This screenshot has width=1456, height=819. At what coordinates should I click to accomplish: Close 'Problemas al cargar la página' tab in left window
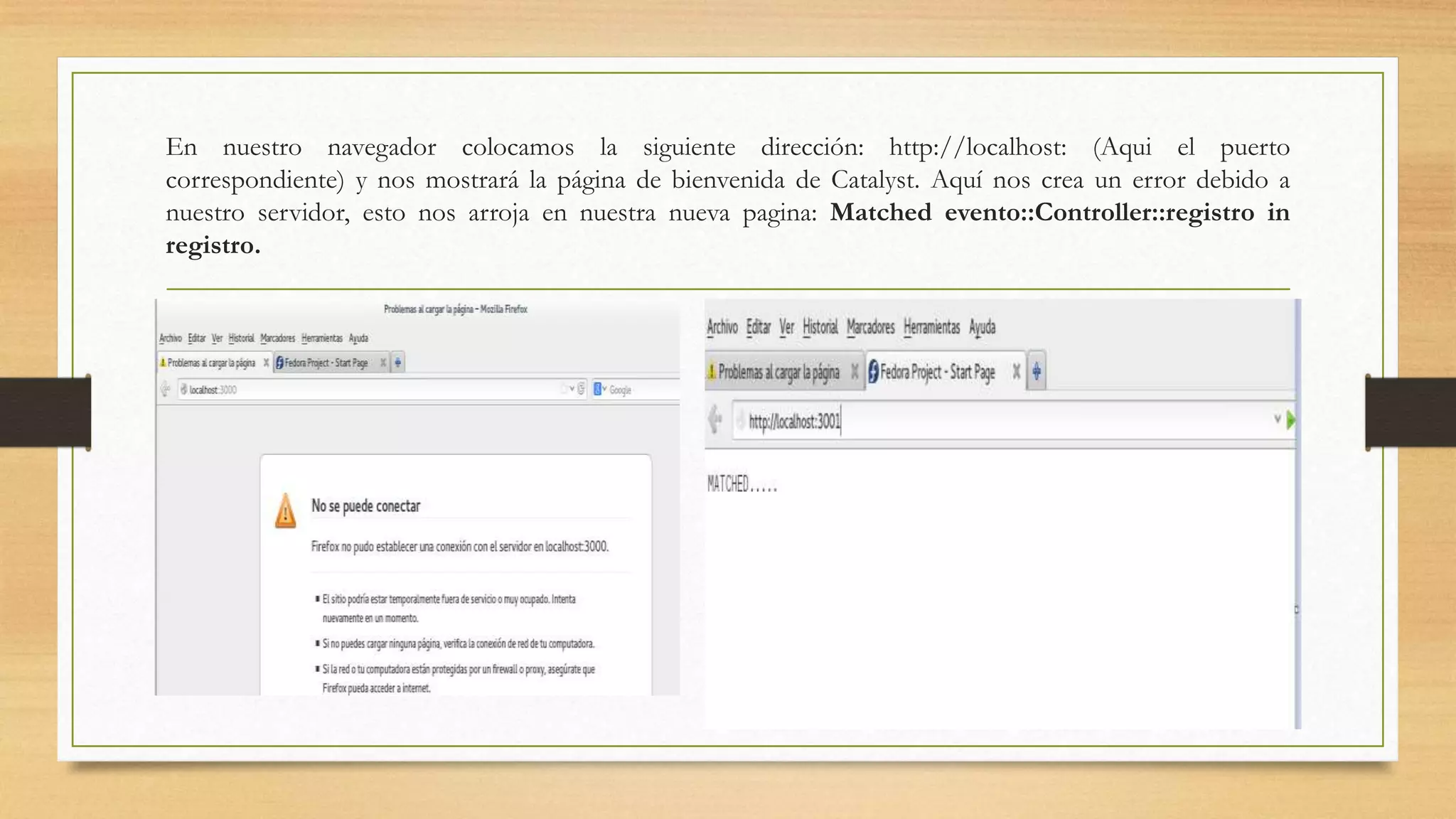point(266,363)
